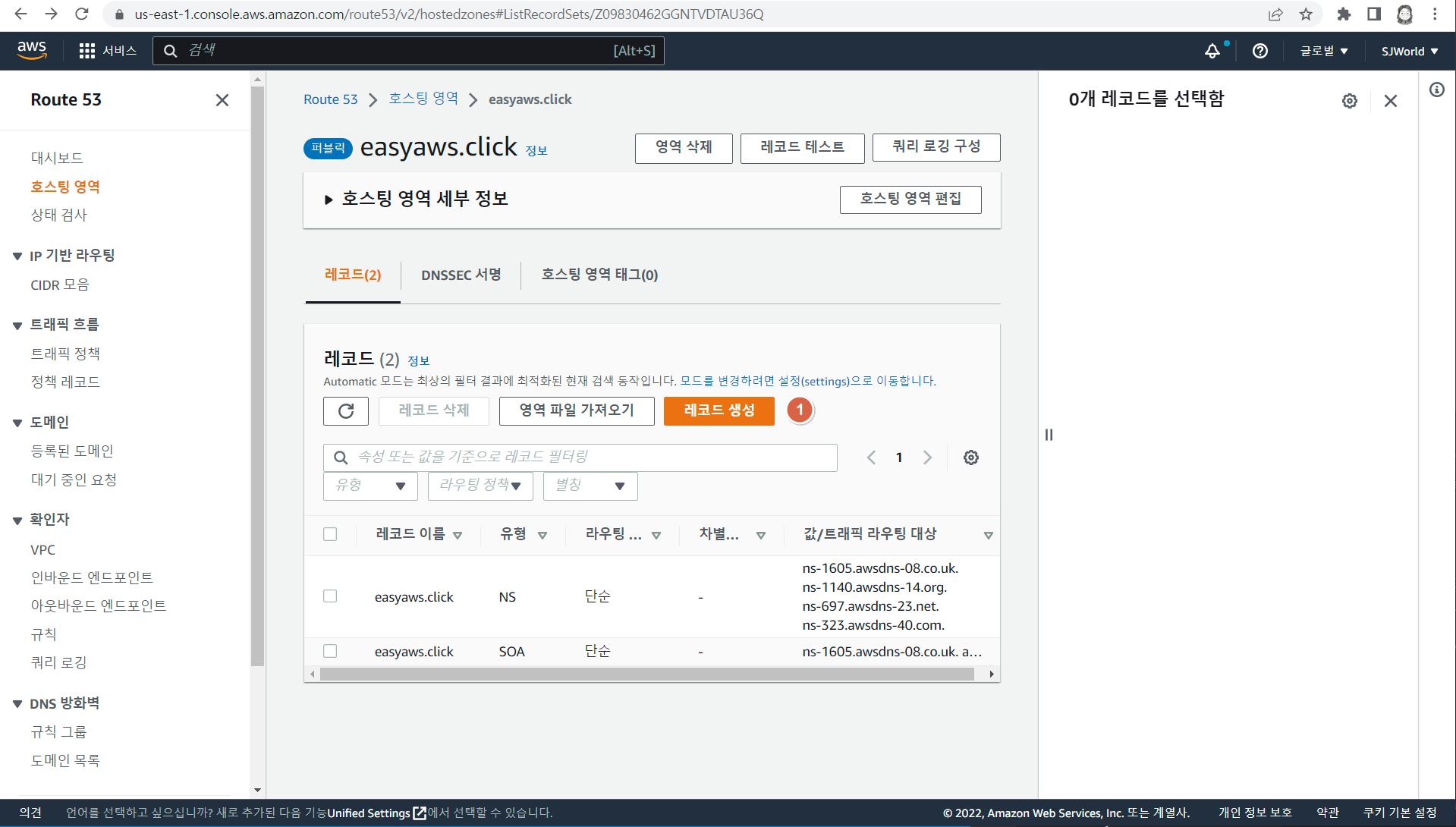This screenshot has height=827, width=1456.
Task: Collapse the Domains sidebar section
Action: click(17, 423)
